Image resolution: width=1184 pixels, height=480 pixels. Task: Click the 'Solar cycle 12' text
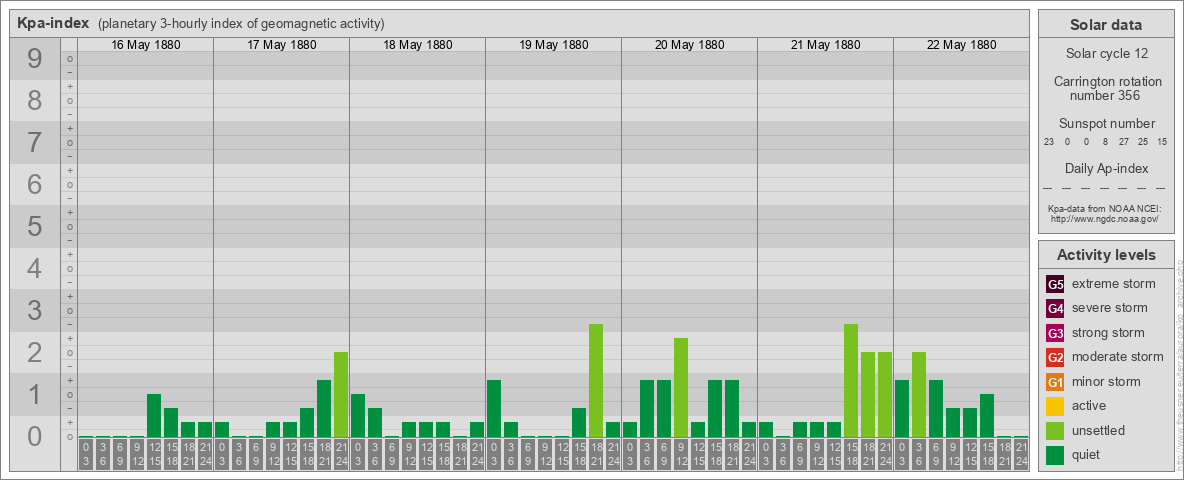[1106, 54]
